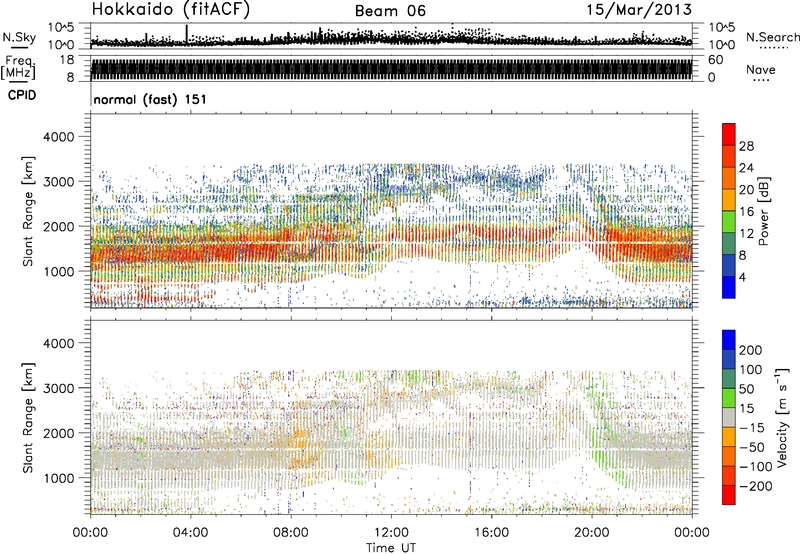Screen dimensions: 800x554
Task: Click the power panel 'Slant Range [km]' label
Action: point(28,211)
